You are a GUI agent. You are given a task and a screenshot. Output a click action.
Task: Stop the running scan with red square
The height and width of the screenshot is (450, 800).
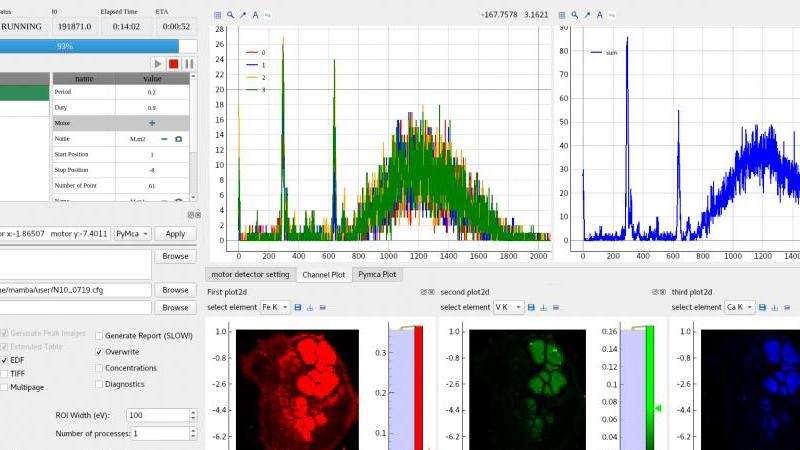point(173,64)
